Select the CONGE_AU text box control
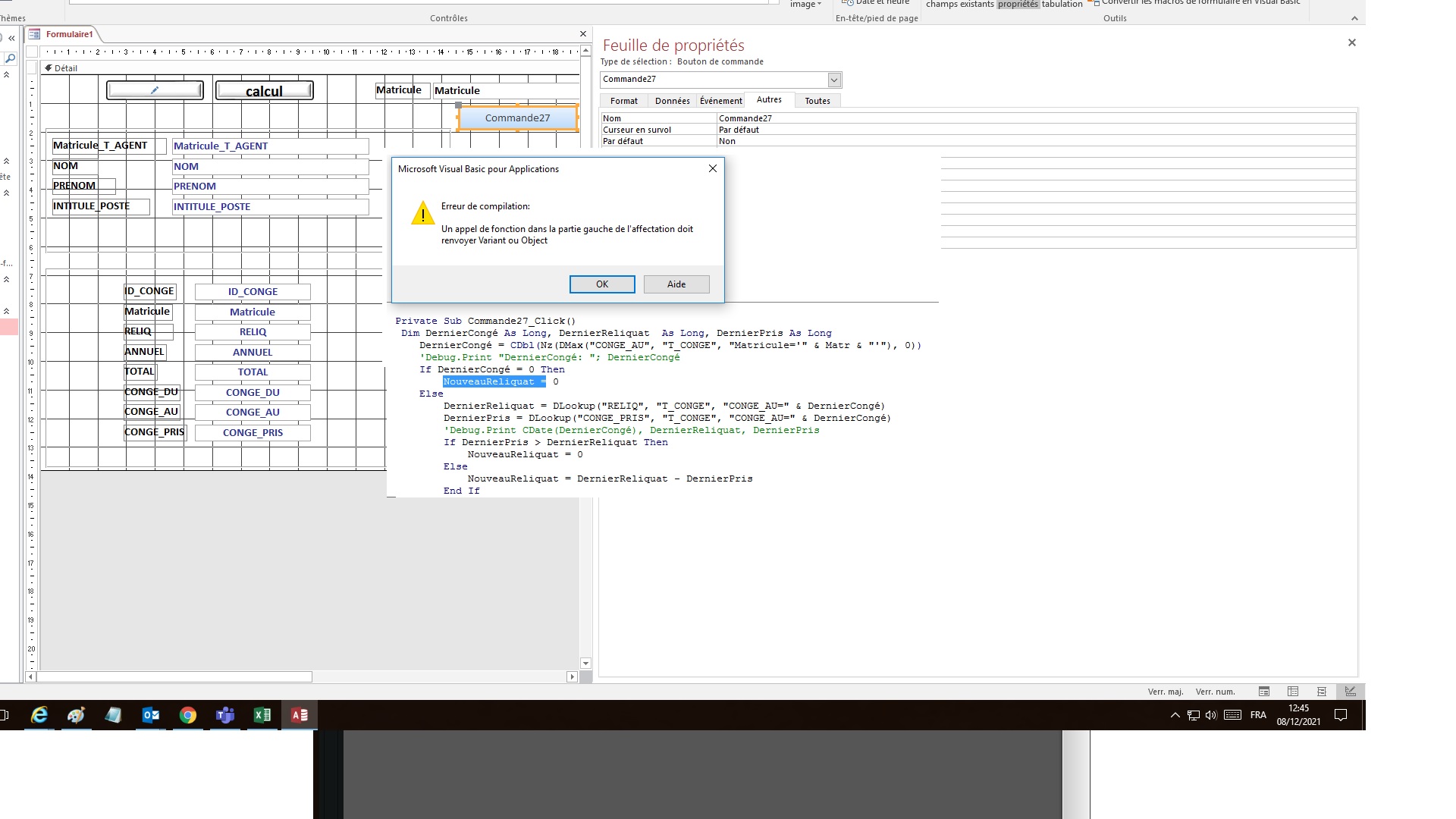 point(253,413)
